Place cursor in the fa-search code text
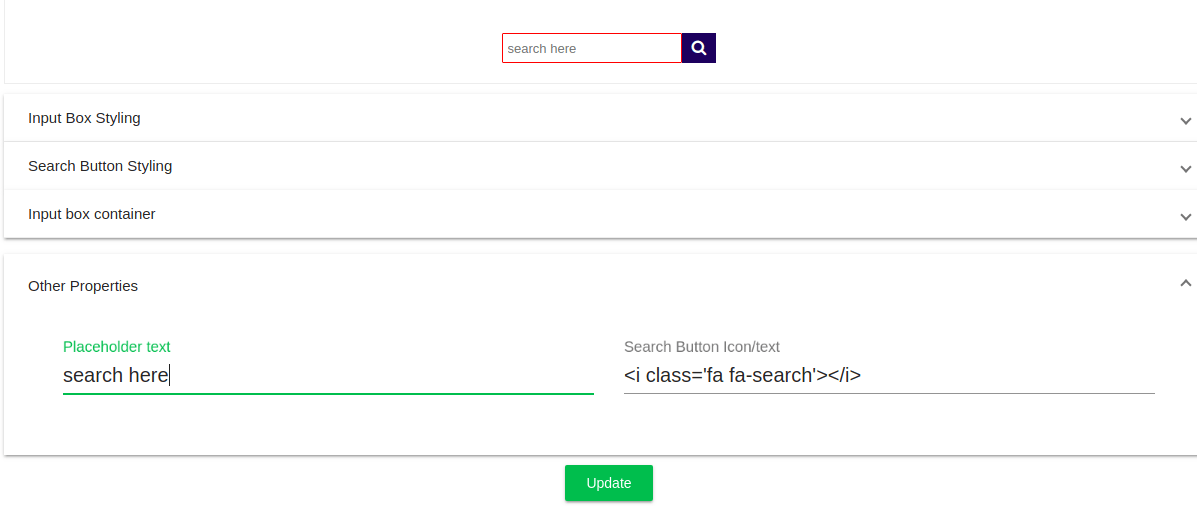The image size is (1197, 513). click(x=742, y=376)
